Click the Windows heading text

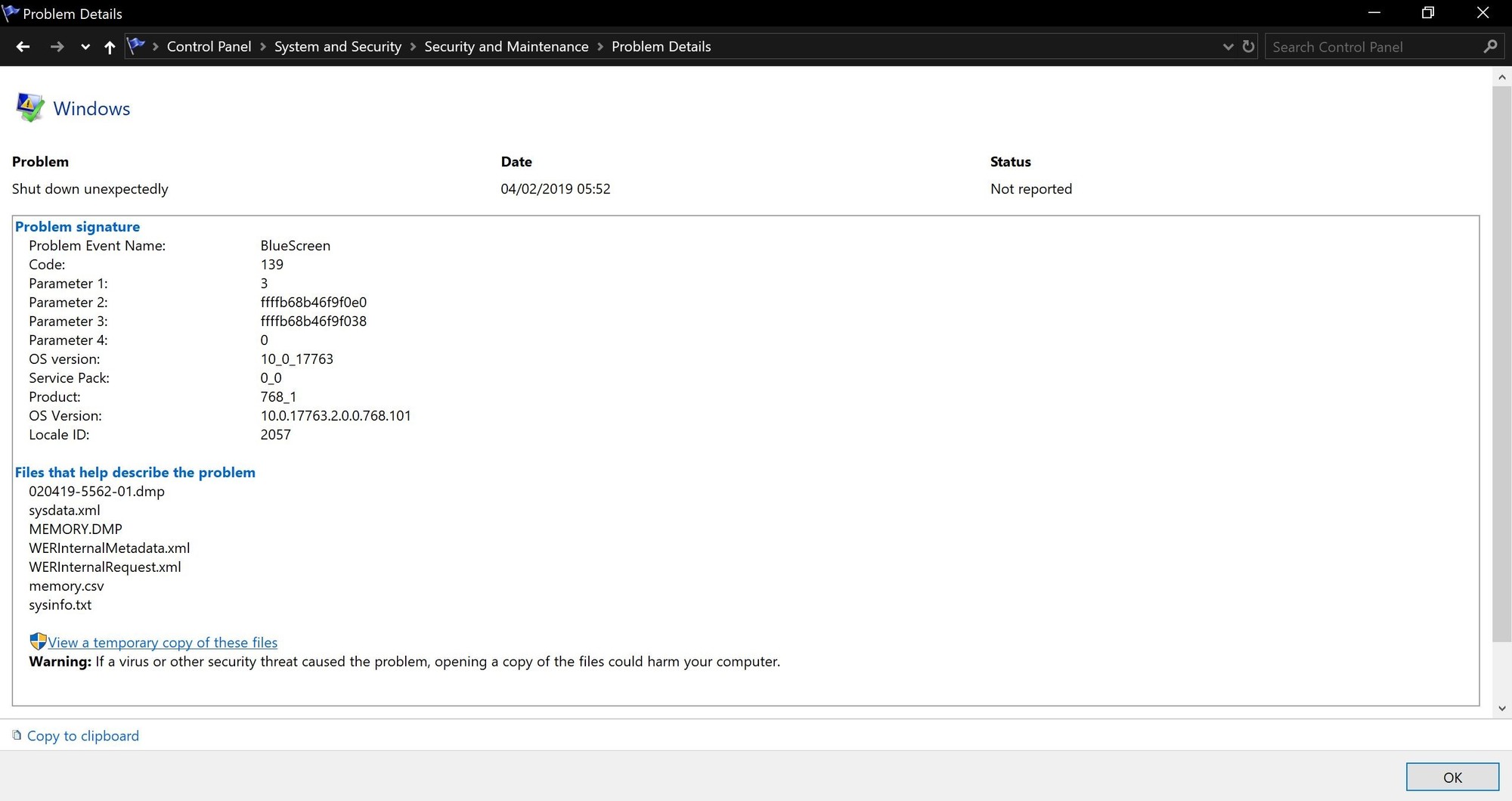click(91, 109)
